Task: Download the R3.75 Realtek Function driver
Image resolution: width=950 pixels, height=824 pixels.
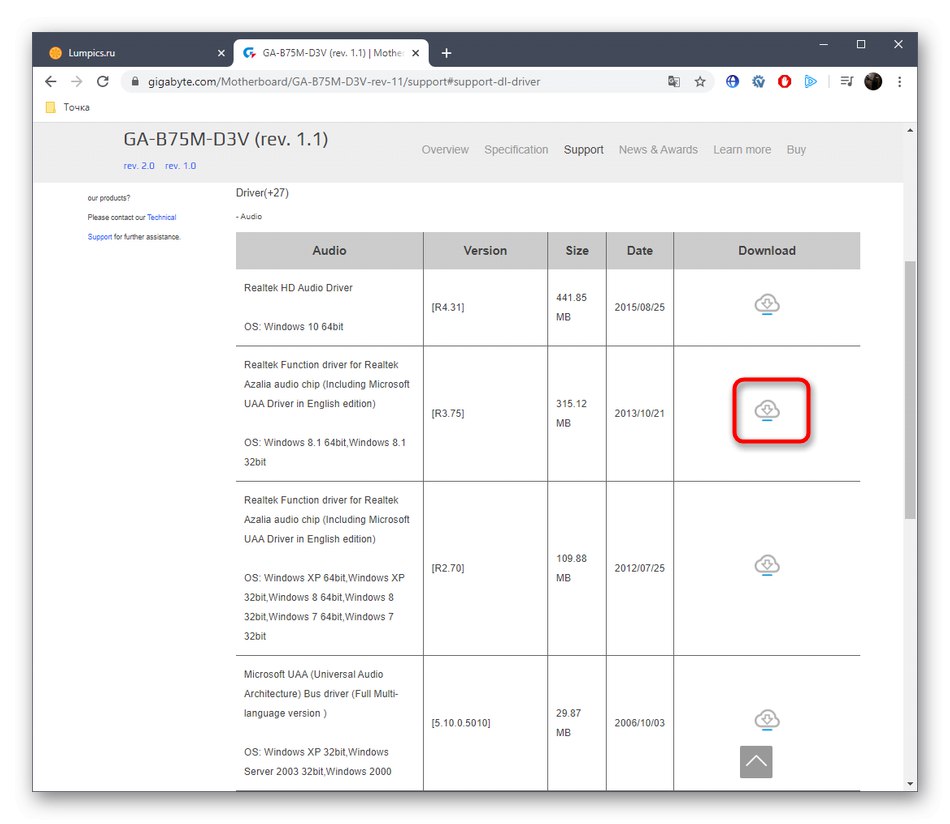Action: (x=766, y=411)
